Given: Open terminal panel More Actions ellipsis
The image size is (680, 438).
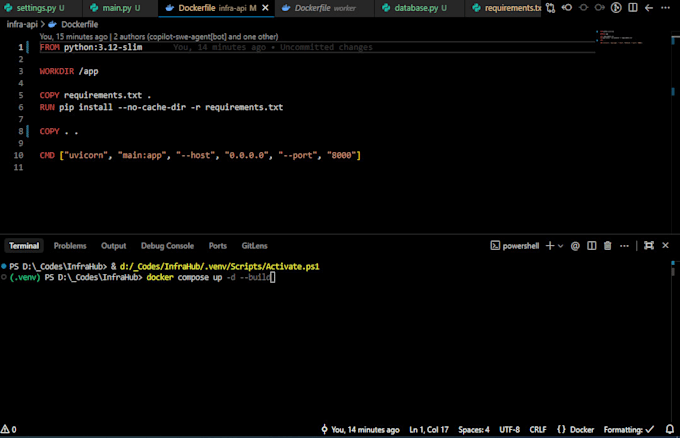Looking at the screenshot, I should 624,246.
